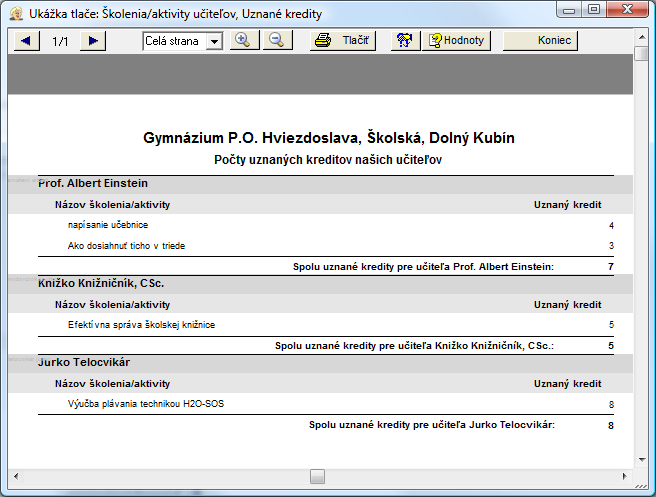The image size is (656, 497).
Task: Click the vertical scrollbar thumb
Action: (641, 54)
